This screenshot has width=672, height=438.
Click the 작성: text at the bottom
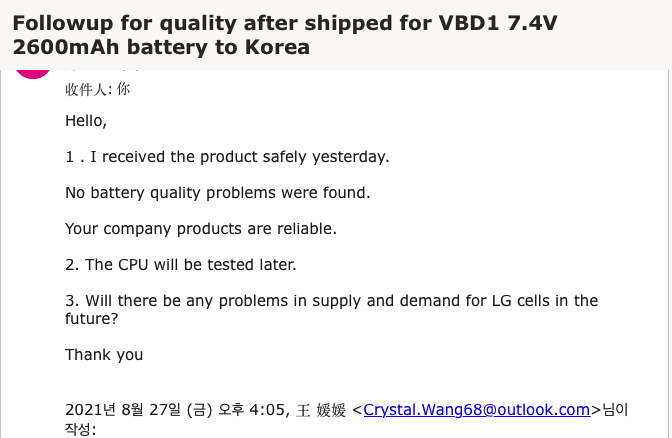(81, 429)
